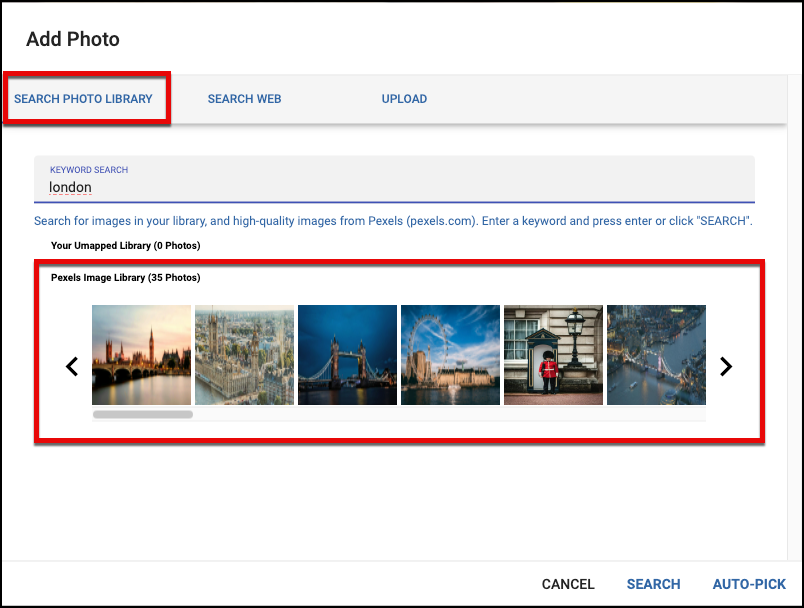The image size is (804, 608).
Task: Click the Auto-Pick button
Action: (x=749, y=584)
